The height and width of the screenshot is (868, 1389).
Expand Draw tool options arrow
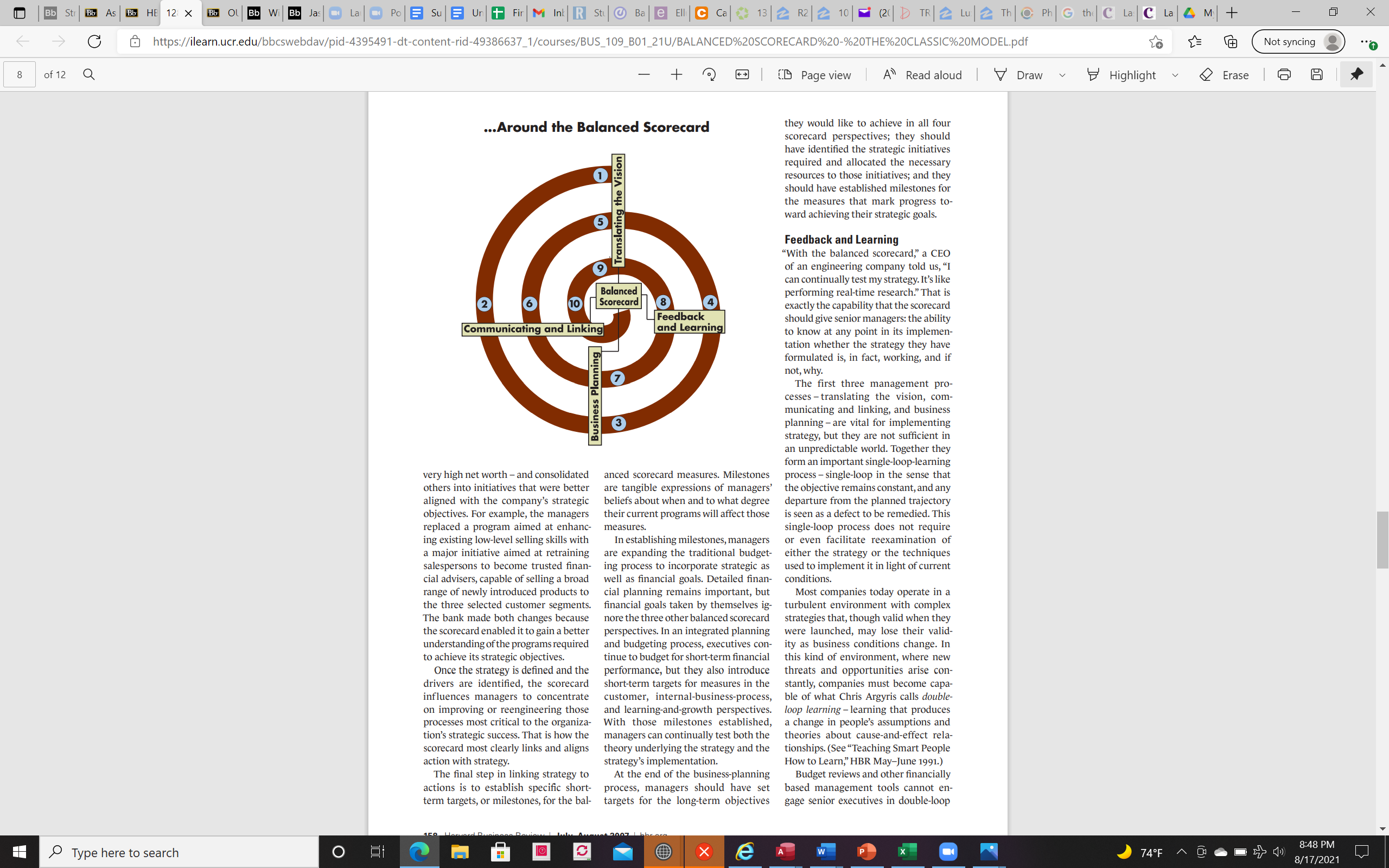click(1062, 75)
